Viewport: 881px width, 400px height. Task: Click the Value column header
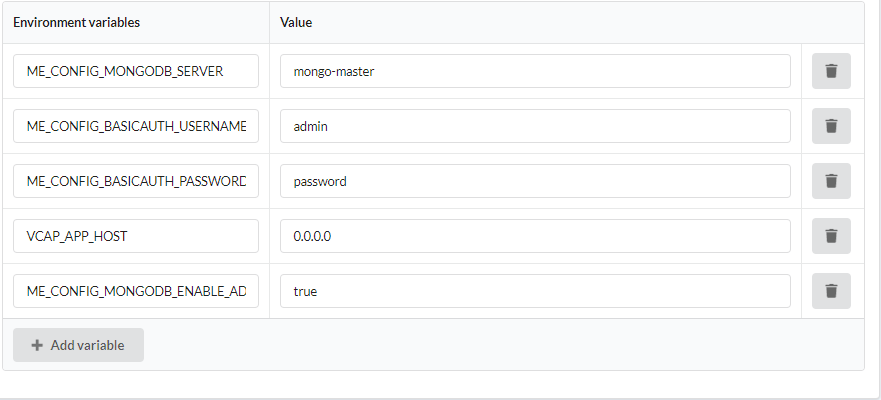(x=296, y=22)
